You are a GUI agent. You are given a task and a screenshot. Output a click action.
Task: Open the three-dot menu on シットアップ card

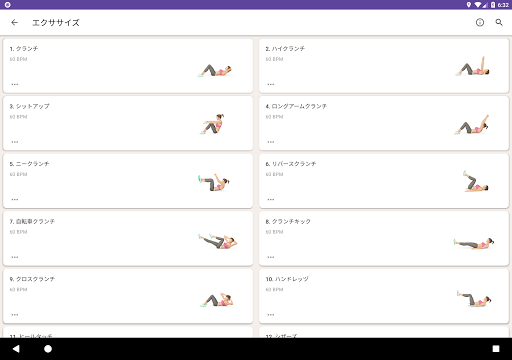coord(15,142)
